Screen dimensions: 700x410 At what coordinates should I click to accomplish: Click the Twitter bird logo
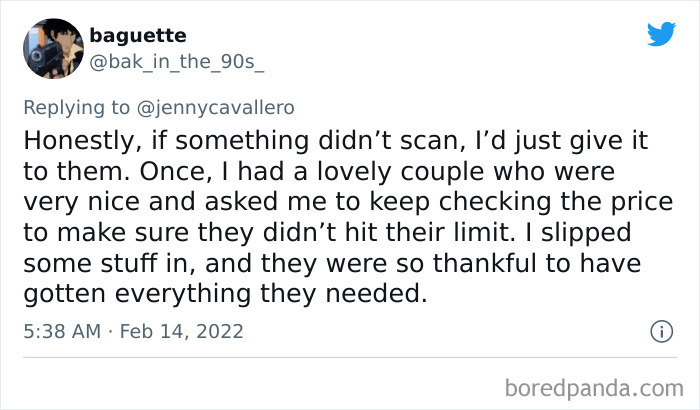point(660,35)
